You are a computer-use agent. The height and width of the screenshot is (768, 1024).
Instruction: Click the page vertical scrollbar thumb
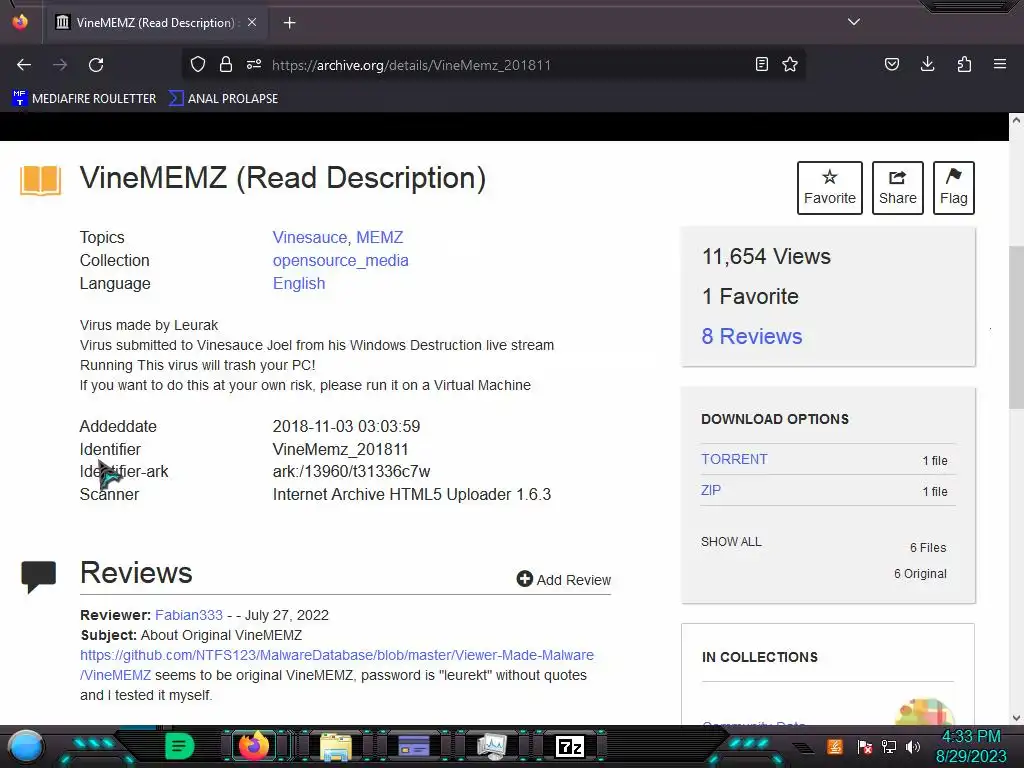(1016, 328)
